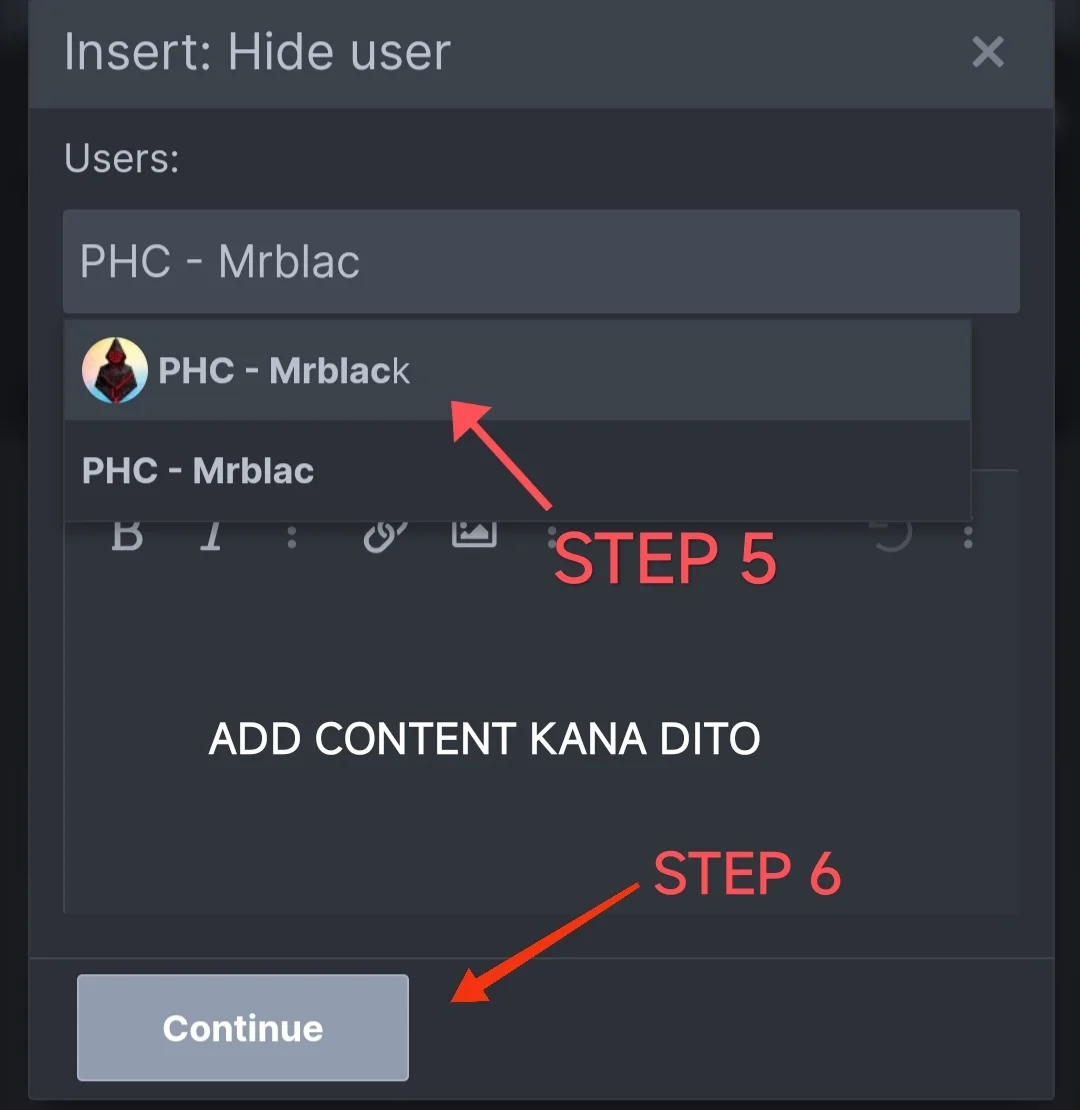Click the STEP 6 annotation label
The width and height of the screenshot is (1080, 1110).
(x=747, y=874)
